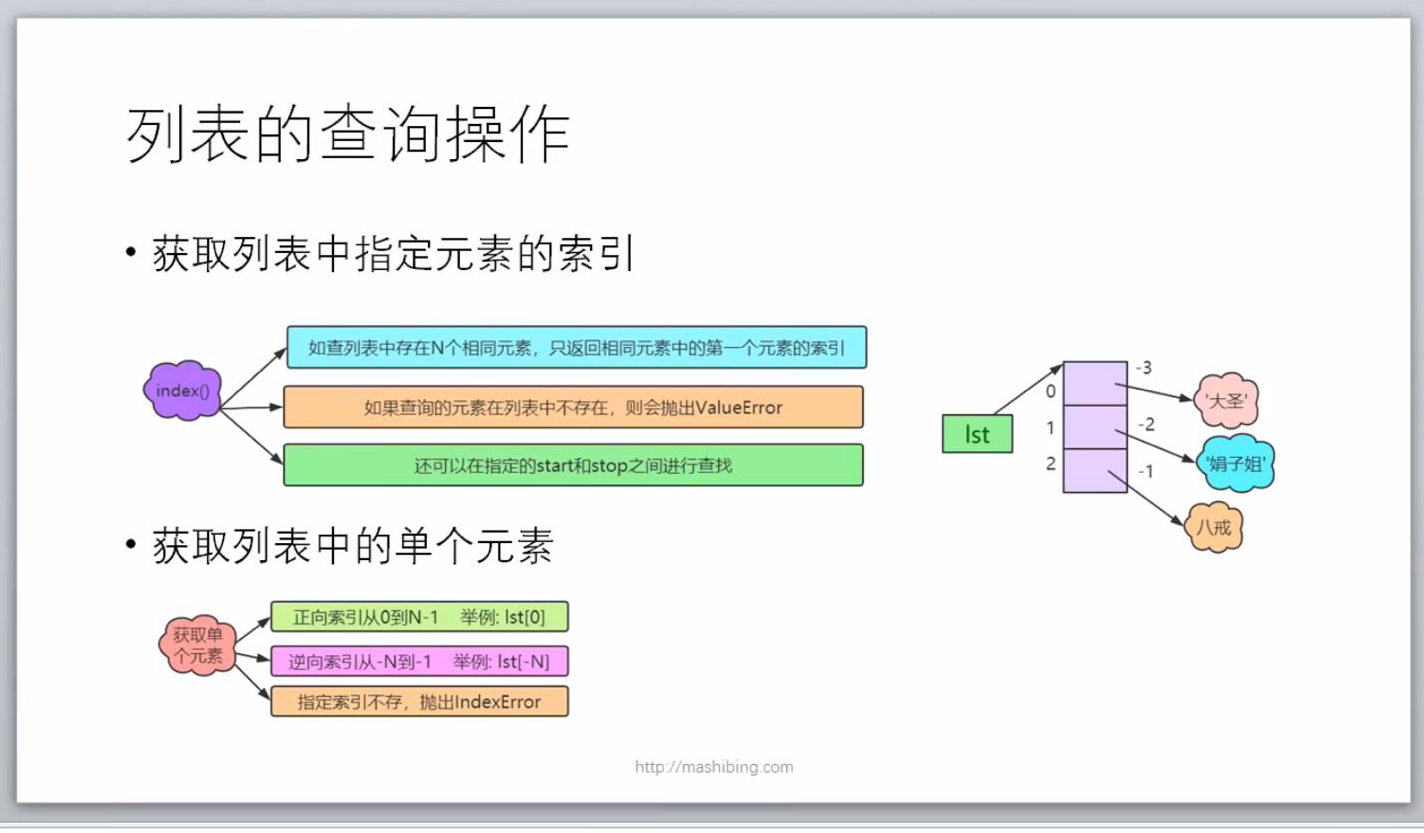Select the purple index() cloud shape
The height and width of the screenshot is (833, 1424).
click(184, 392)
